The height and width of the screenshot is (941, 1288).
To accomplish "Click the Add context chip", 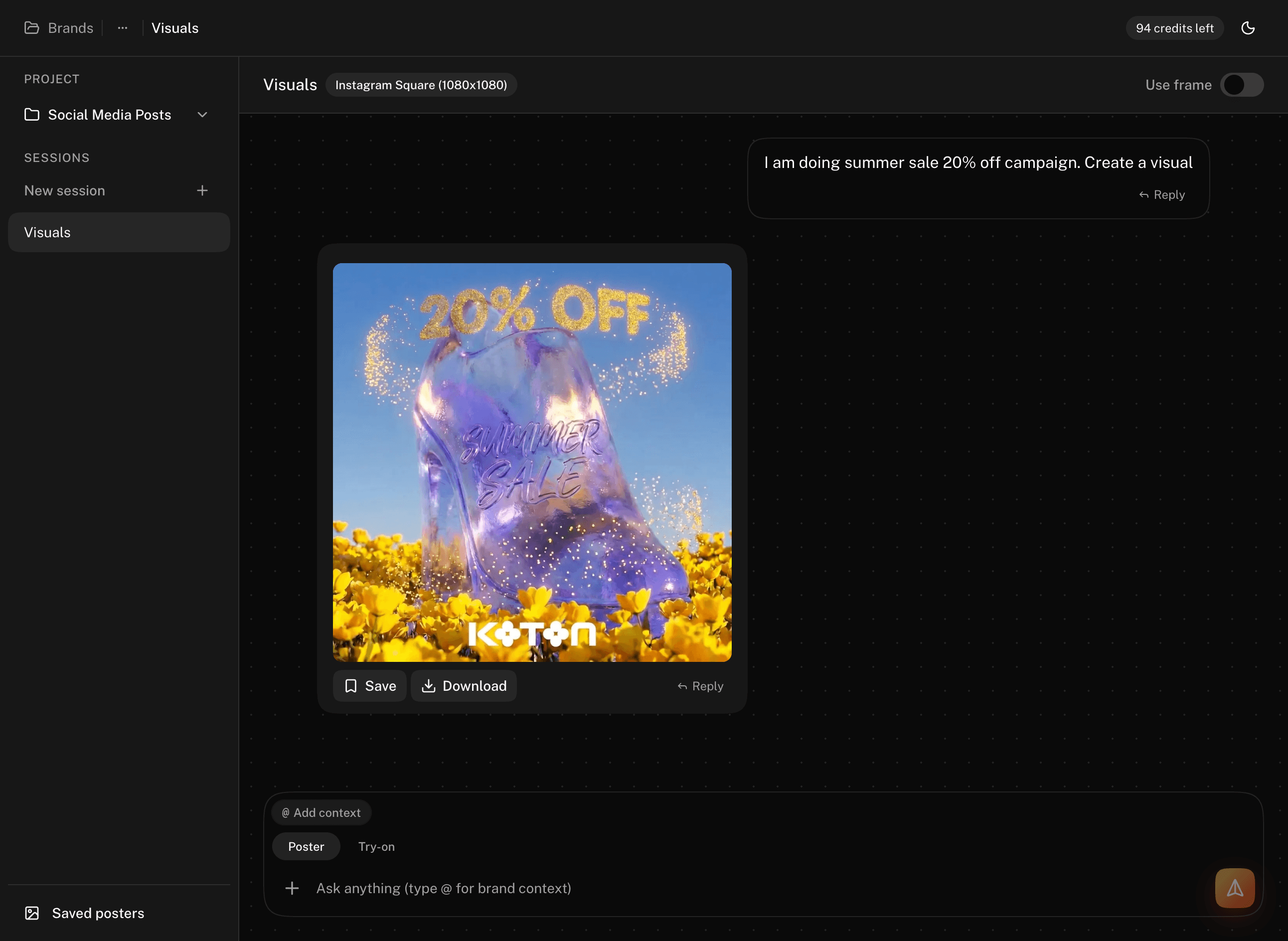I will pos(322,813).
